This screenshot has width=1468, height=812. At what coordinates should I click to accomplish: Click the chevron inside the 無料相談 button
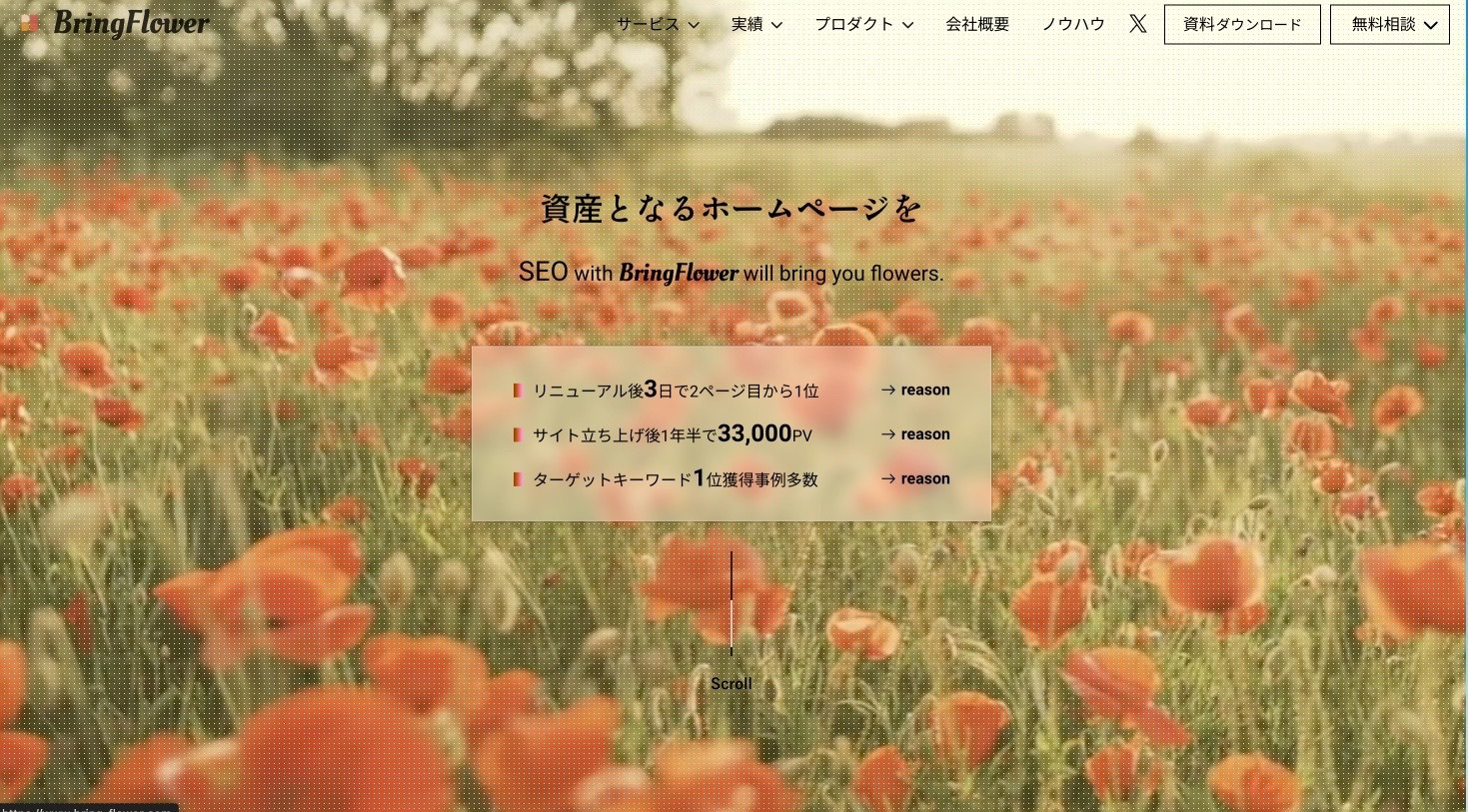(1430, 25)
